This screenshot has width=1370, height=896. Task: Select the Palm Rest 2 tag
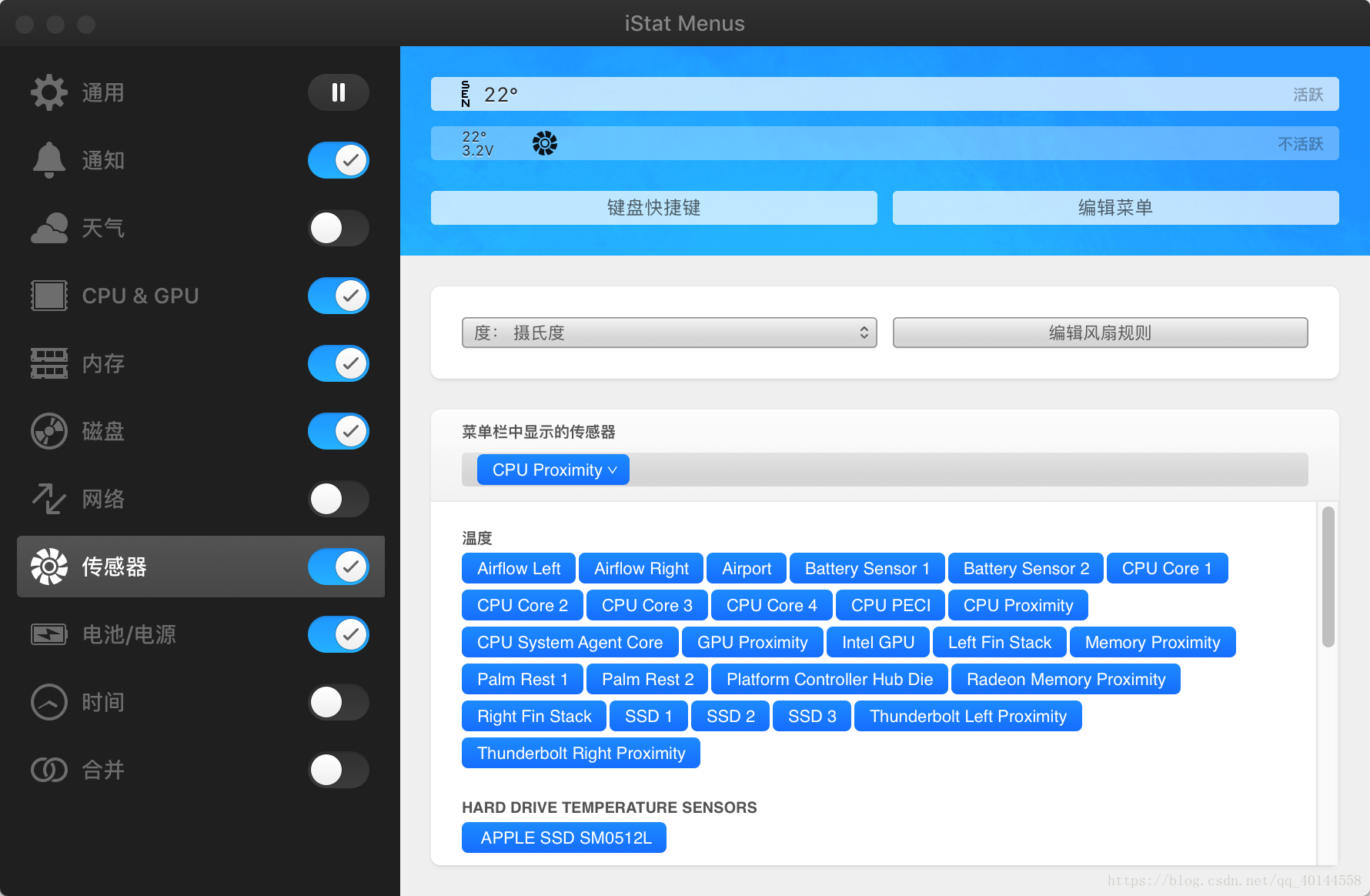(x=647, y=679)
